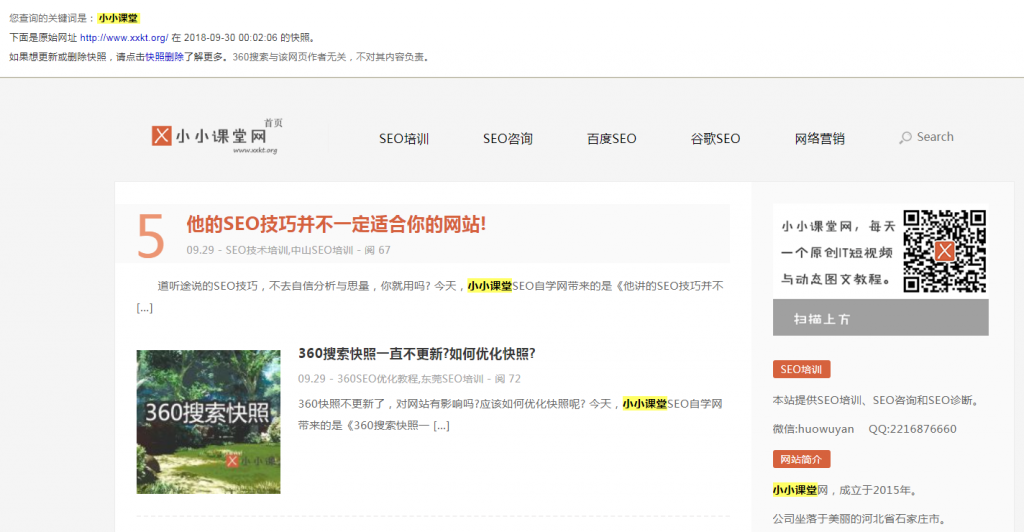
Task: Click the 中山SEO培训 category link
Action: point(322,250)
